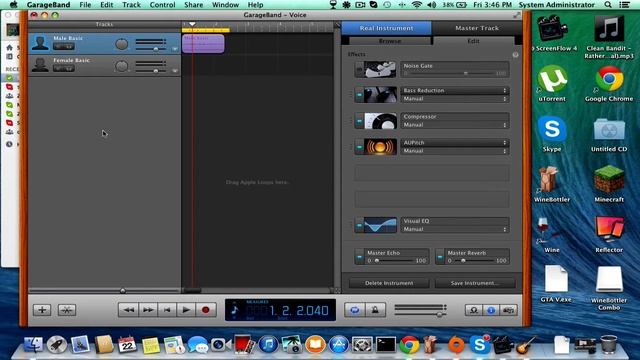
Task: Start playback with the play button
Action: point(186,310)
